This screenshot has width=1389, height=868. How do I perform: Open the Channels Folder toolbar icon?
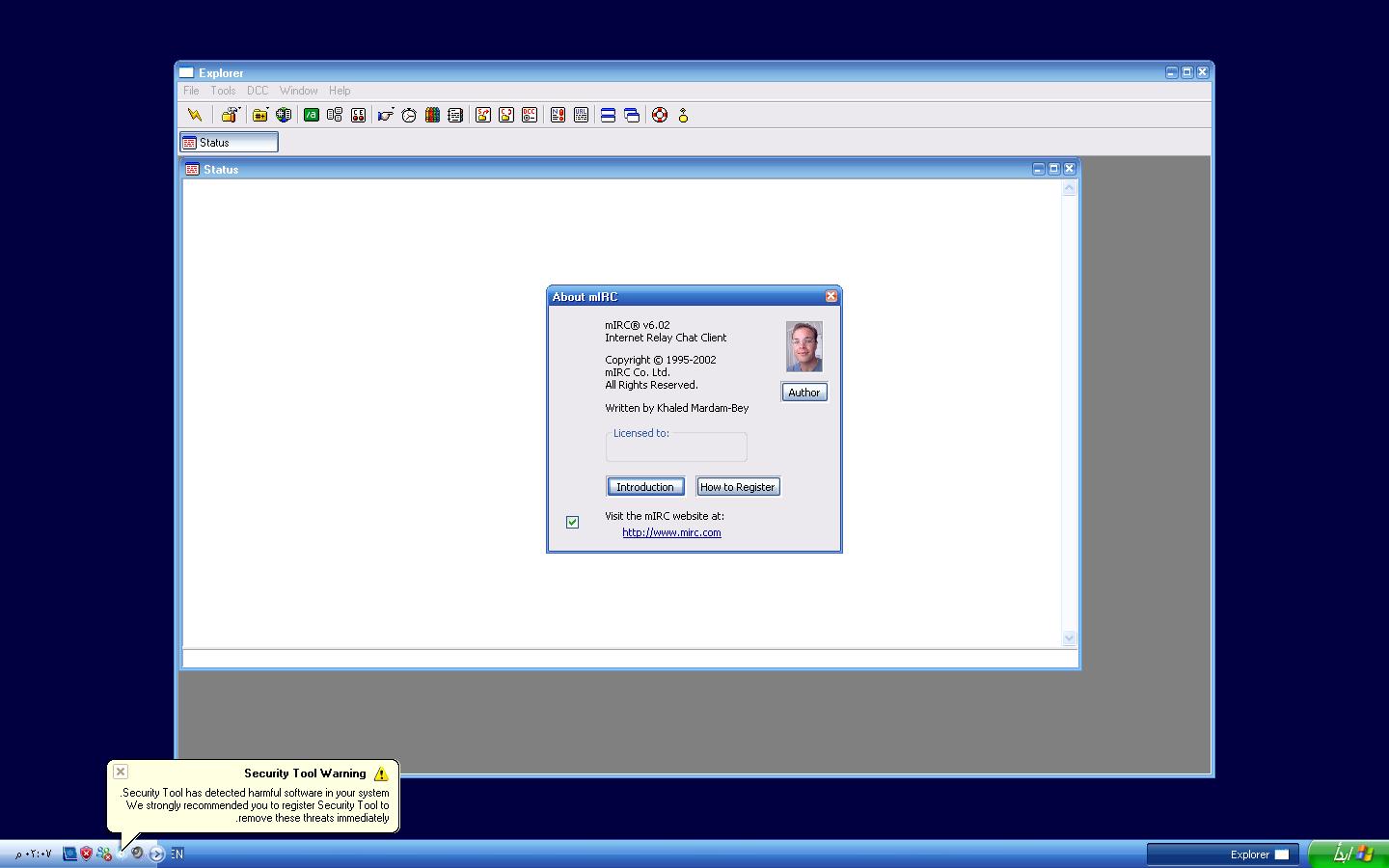pos(259,115)
